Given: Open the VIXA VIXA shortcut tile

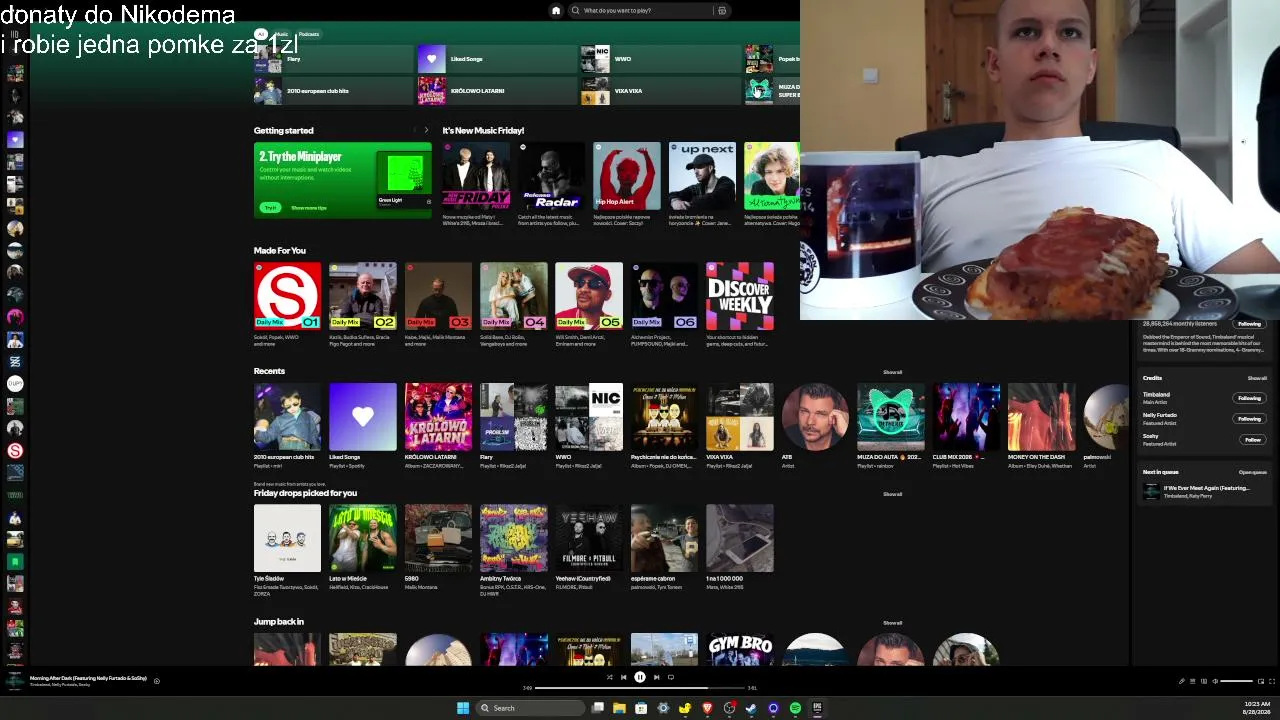Looking at the screenshot, I should 659,91.
